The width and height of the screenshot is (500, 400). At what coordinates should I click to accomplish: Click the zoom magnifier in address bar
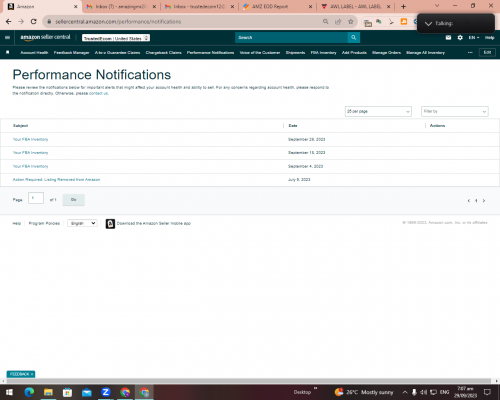(x=325, y=22)
